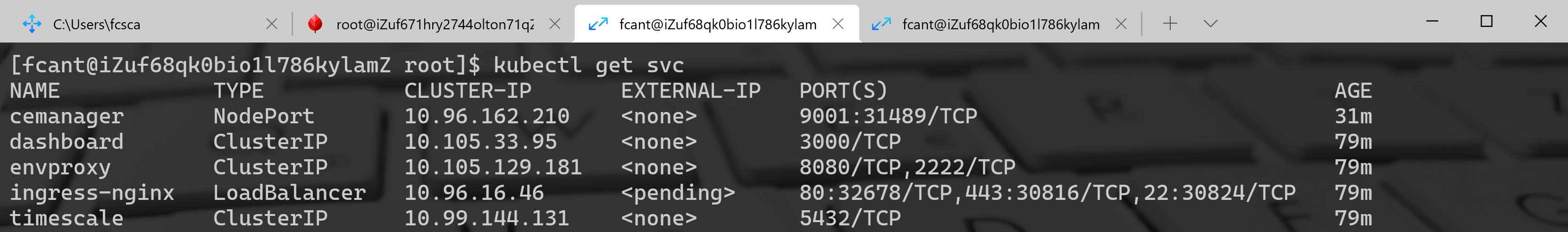1568x232 pixels.
Task: Click the diagonal arrows icon on last tab
Action: pos(881,24)
